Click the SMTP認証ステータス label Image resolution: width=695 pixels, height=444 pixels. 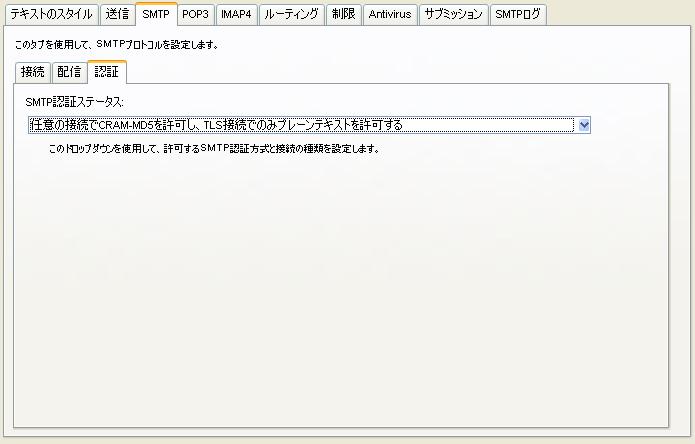tap(74, 102)
